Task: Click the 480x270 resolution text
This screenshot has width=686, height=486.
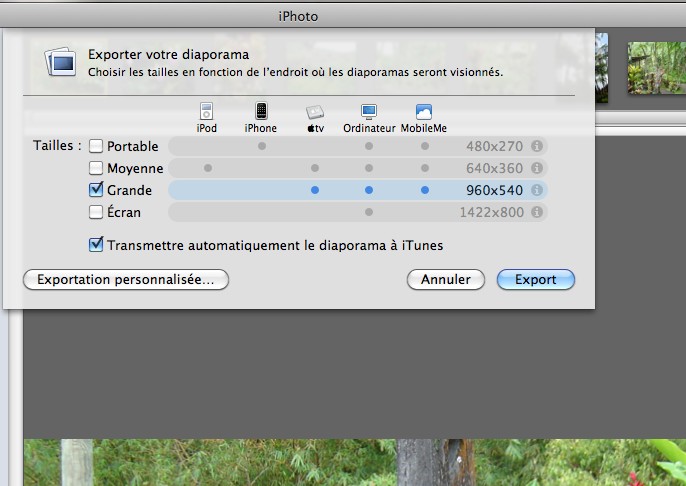Action: pyautogui.click(x=494, y=146)
